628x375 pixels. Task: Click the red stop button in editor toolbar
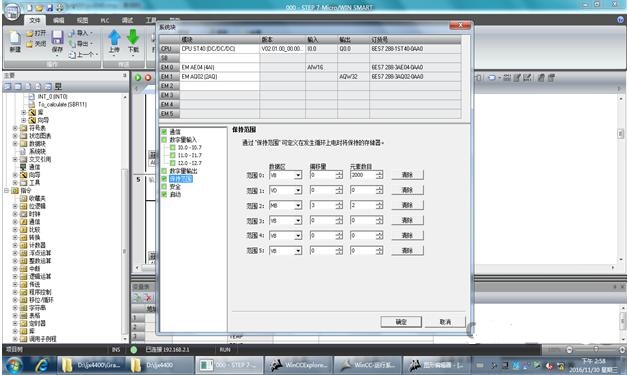[148, 78]
